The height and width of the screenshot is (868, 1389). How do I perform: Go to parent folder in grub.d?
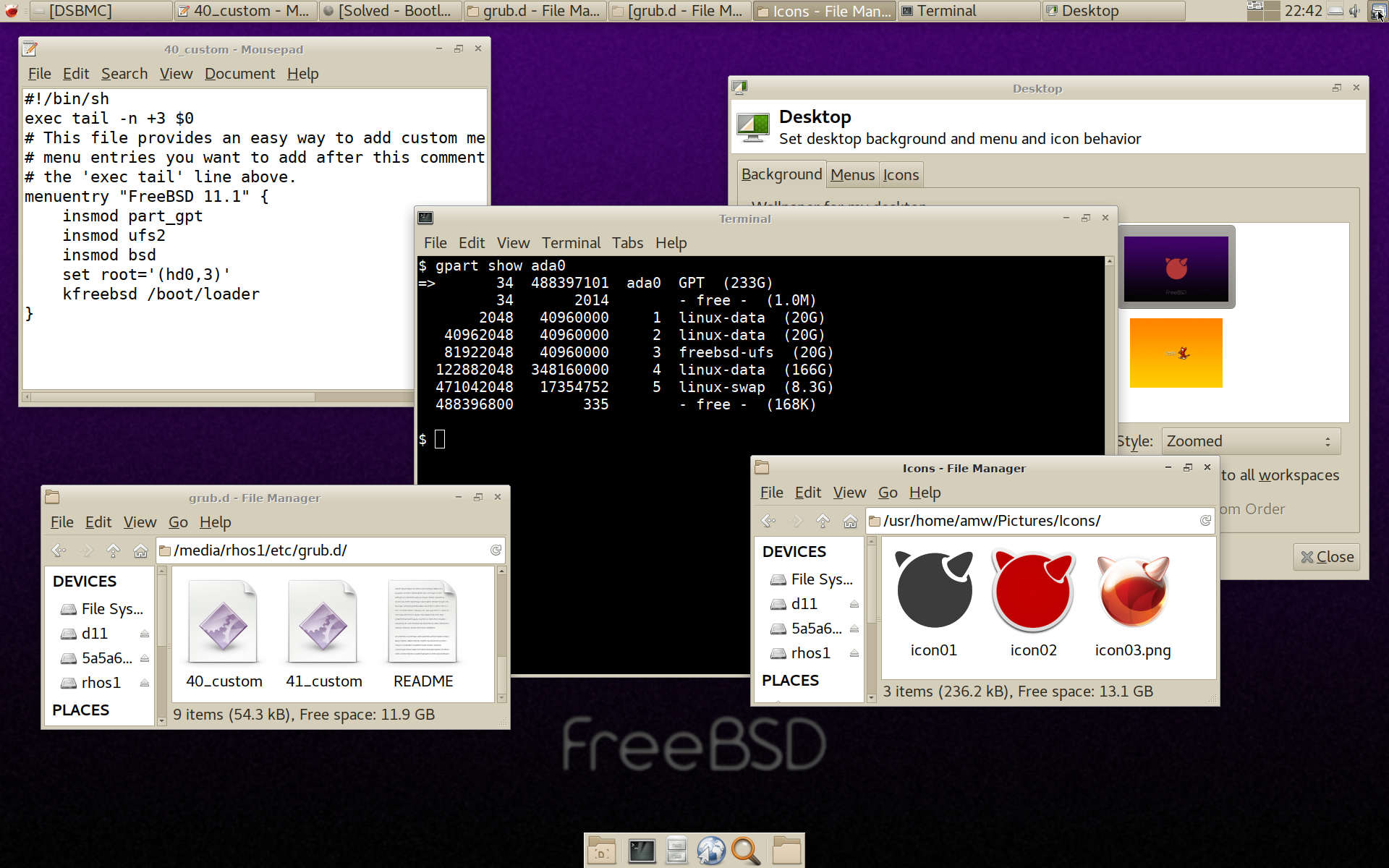(113, 550)
